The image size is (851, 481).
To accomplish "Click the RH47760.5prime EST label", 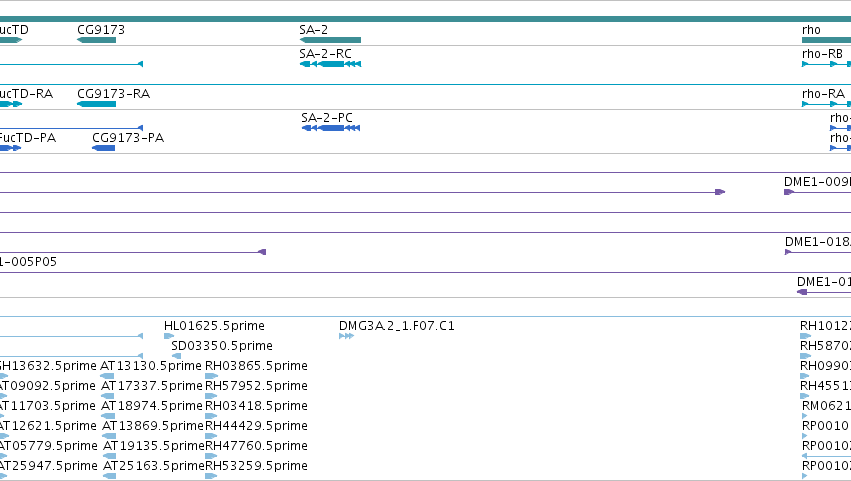I will tap(256, 446).
